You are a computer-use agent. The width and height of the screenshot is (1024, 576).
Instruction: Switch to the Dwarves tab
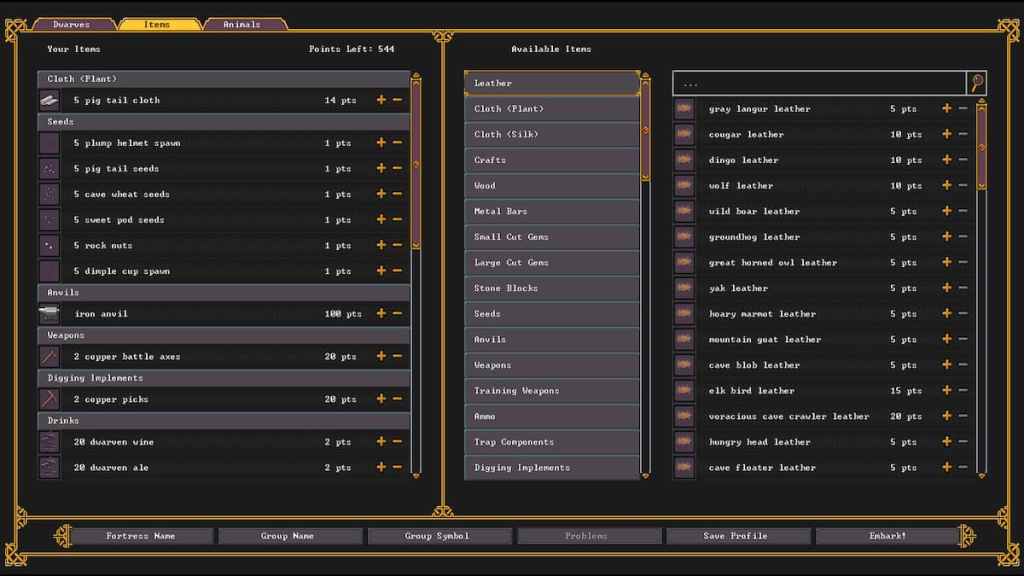pyautogui.click(x=70, y=22)
